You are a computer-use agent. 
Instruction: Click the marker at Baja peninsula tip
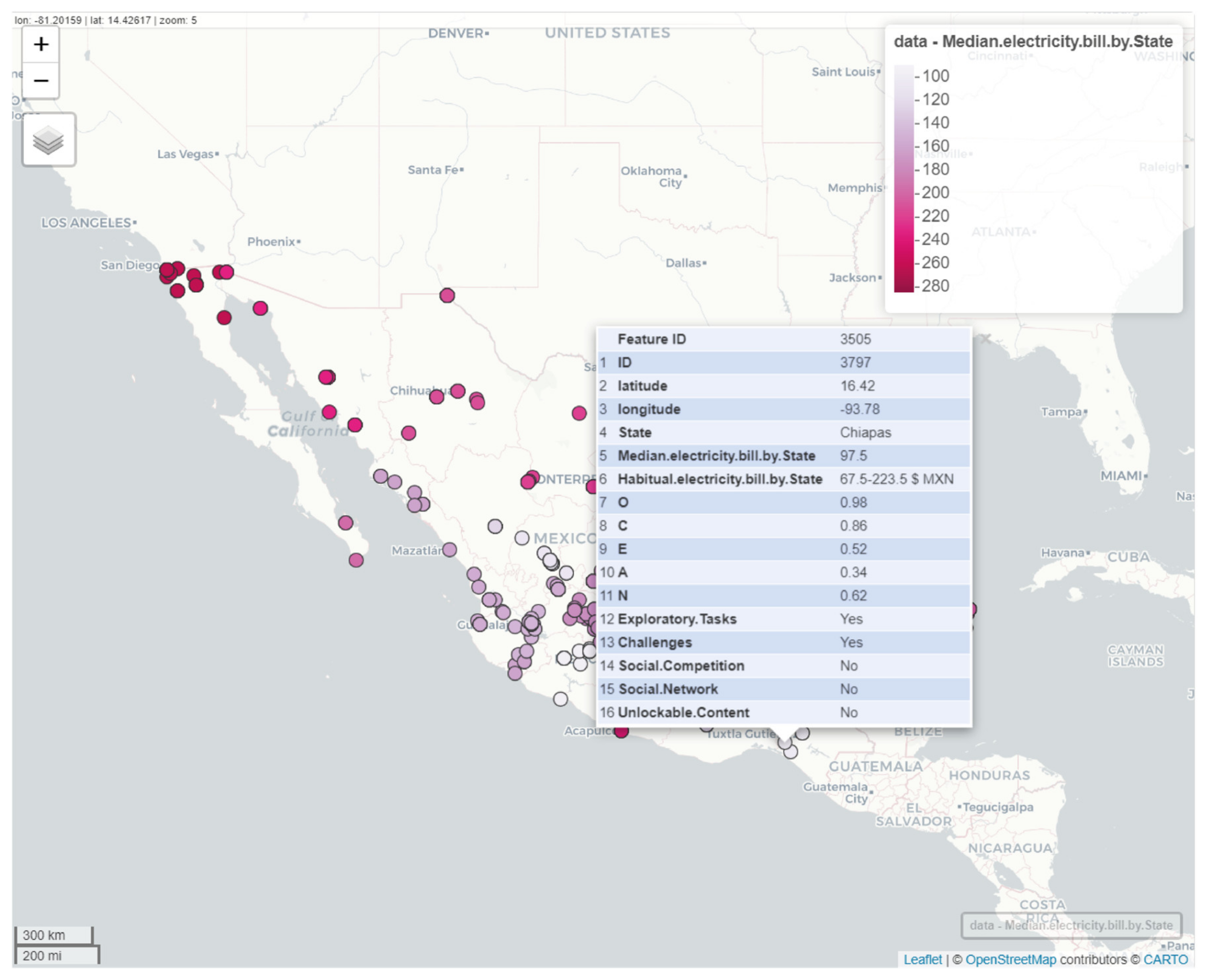356,560
